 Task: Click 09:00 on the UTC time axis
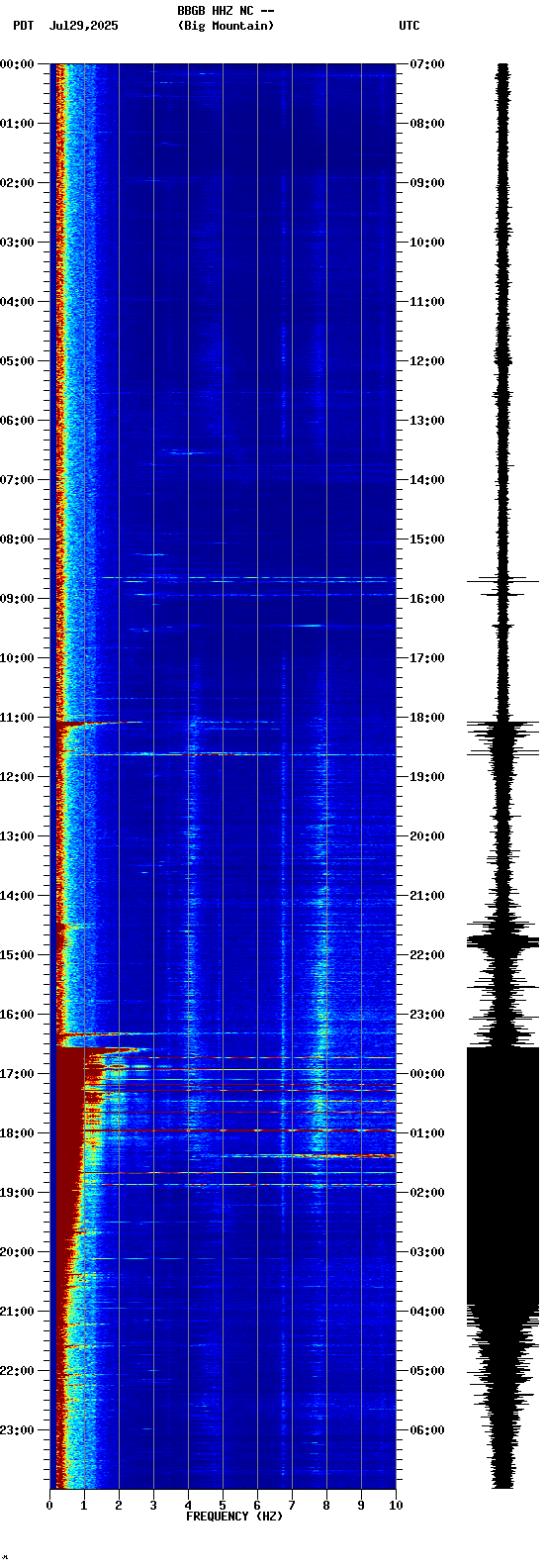(427, 183)
